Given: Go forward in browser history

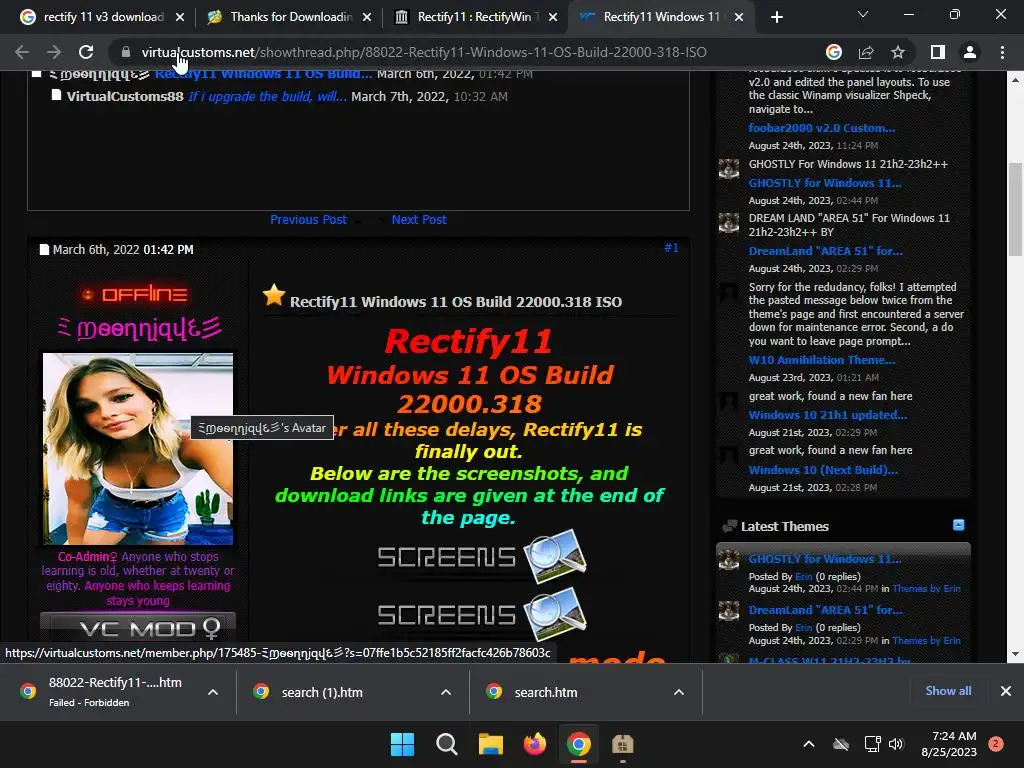Looking at the screenshot, I should point(54,52).
